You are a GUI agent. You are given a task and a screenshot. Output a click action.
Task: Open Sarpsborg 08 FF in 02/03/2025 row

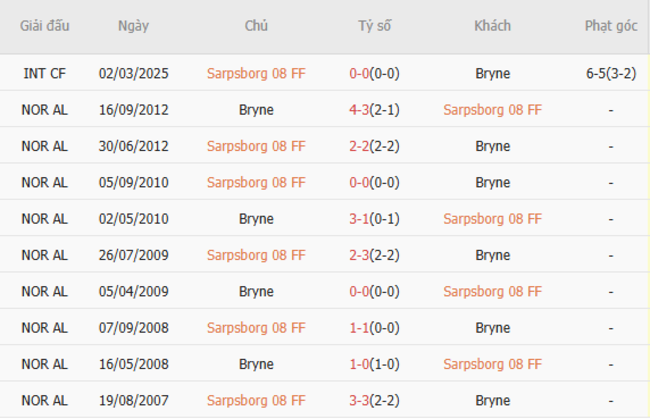click(256, 73)
